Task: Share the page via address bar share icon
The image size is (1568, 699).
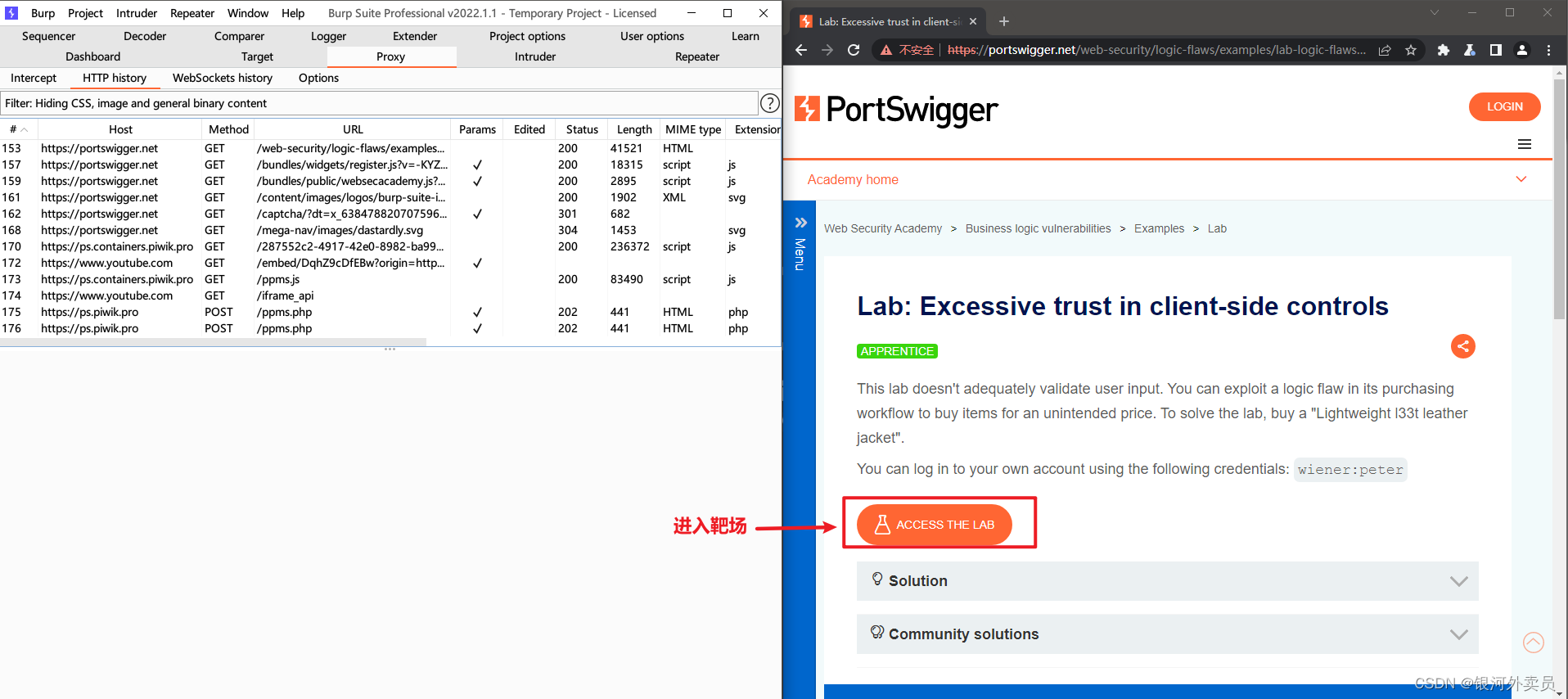Action: [x=1385, y=50]
